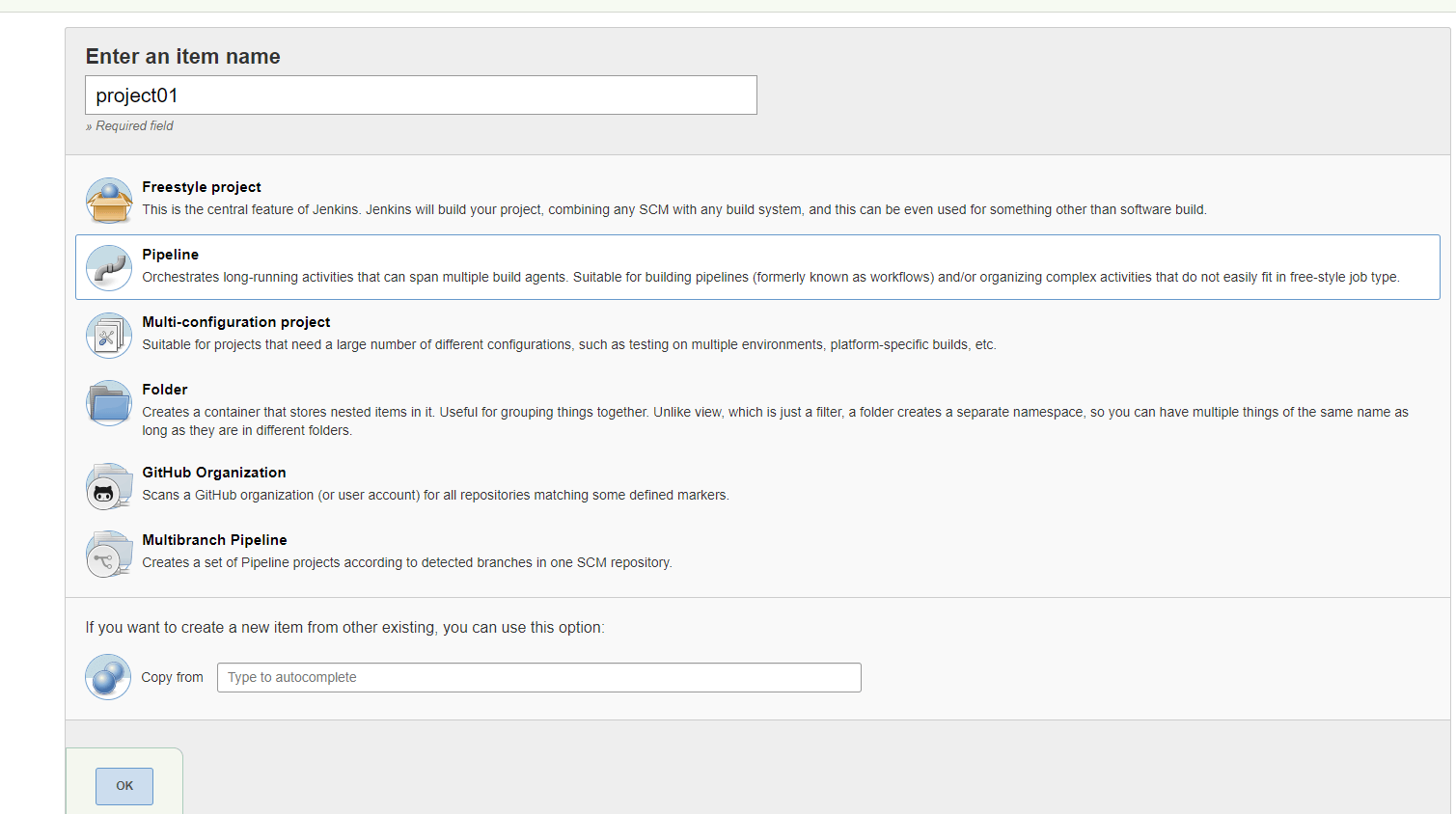The width and height of the screenshot is (1456, 814).
Task: Click the Copy from spheres icon
Action: [x=108, y=676]
